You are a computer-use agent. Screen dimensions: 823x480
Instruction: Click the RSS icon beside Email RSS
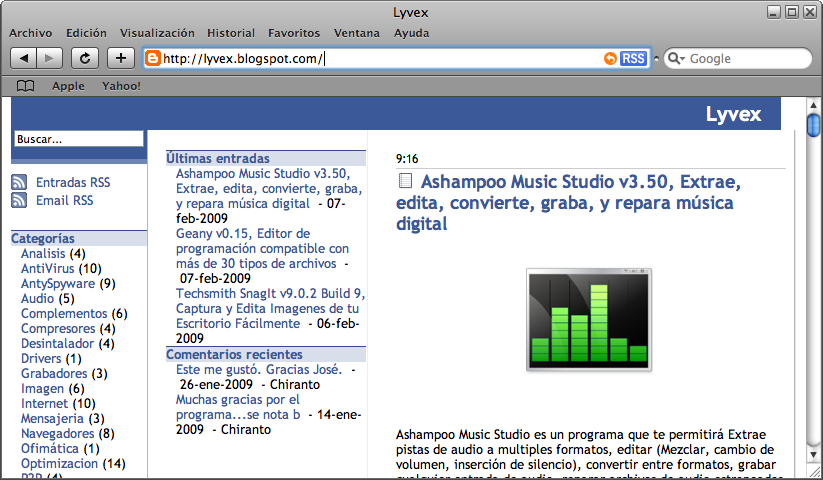point(19,200)
